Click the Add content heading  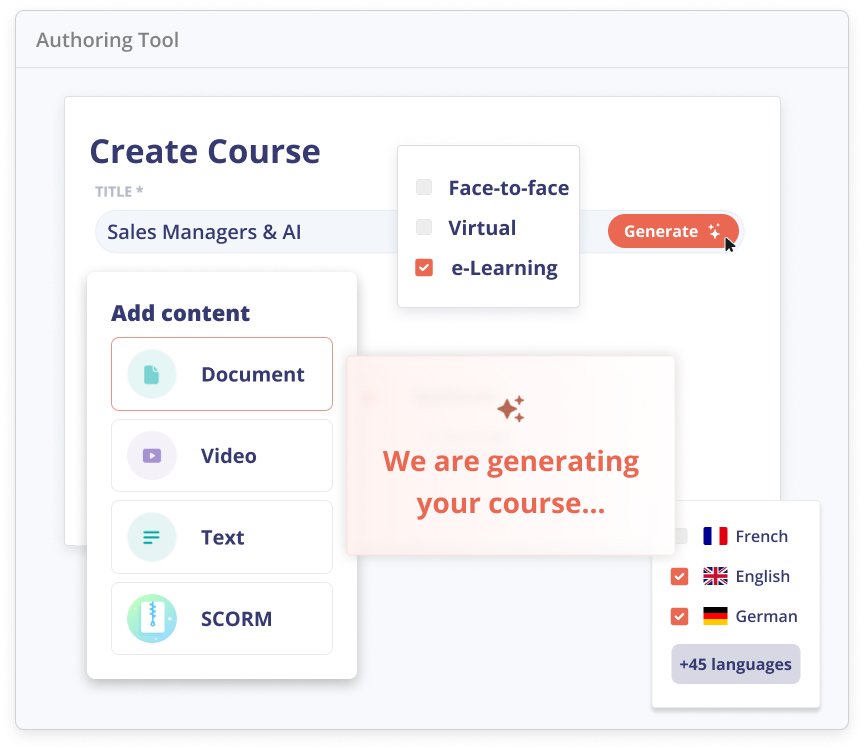pos(180,313)
